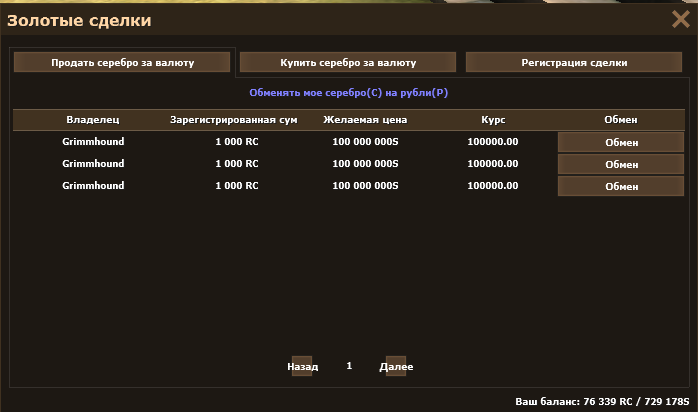Click the Обменять мое серебро на рубли label
Viewport: 698px width, 412px height.
(348, 92)
